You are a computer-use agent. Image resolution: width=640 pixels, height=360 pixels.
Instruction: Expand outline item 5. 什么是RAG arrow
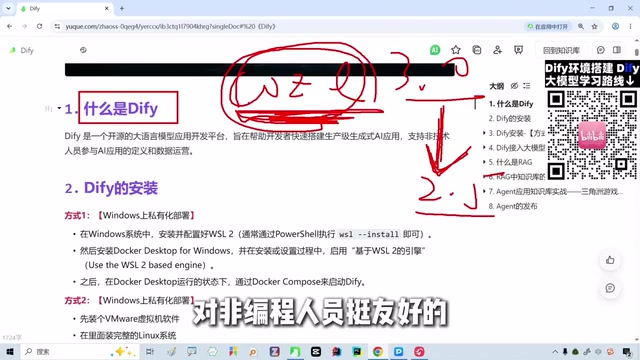(x=484, y=162)
